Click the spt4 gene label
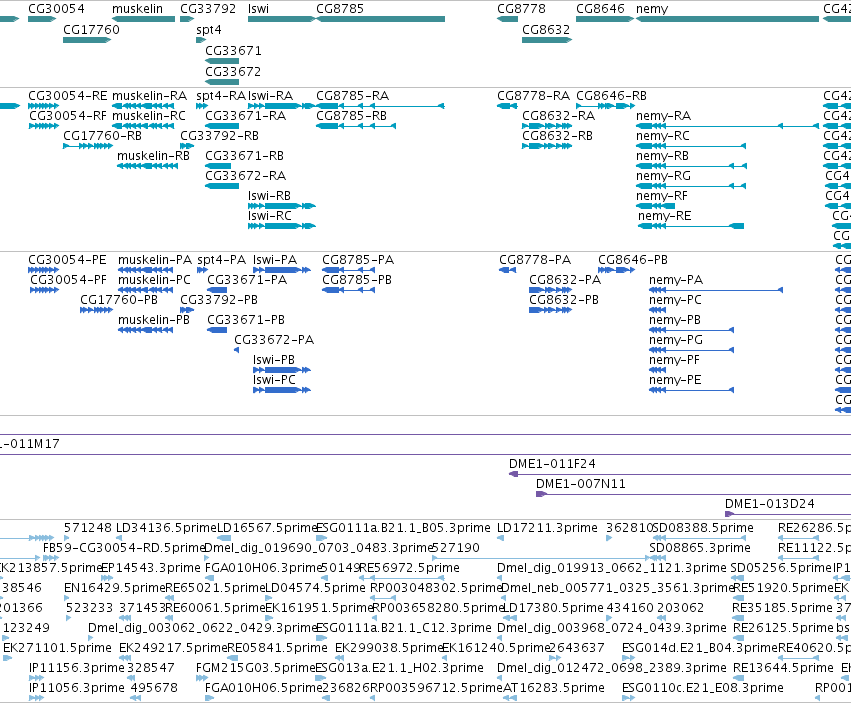This screenshot has width=851, height=703. click(208, 30)
